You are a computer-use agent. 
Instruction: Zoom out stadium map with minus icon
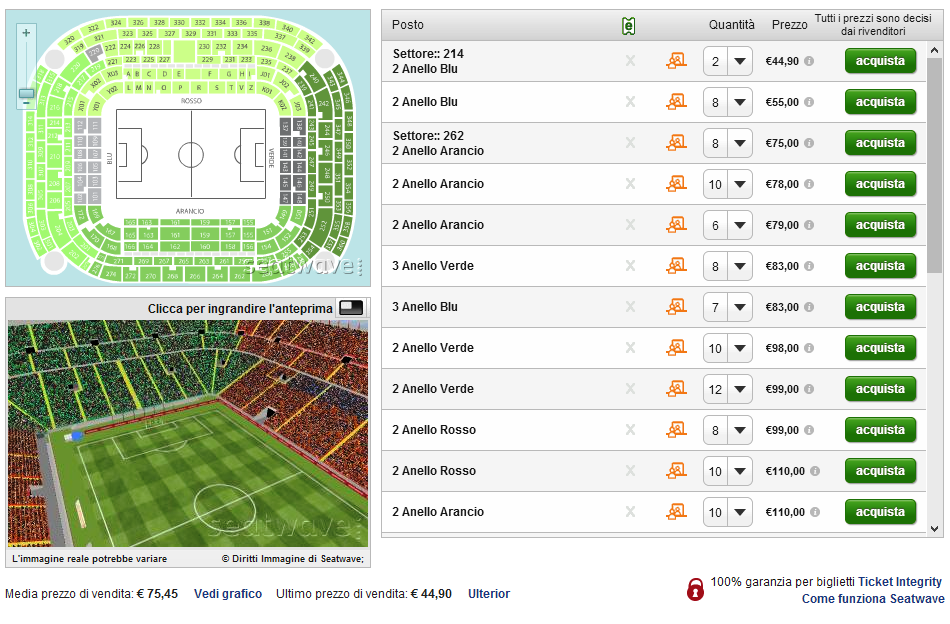point(26,104)
